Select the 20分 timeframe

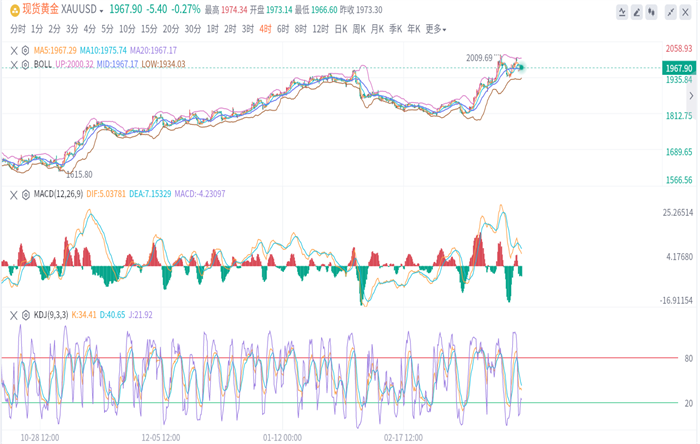click(x=171, y=29)
